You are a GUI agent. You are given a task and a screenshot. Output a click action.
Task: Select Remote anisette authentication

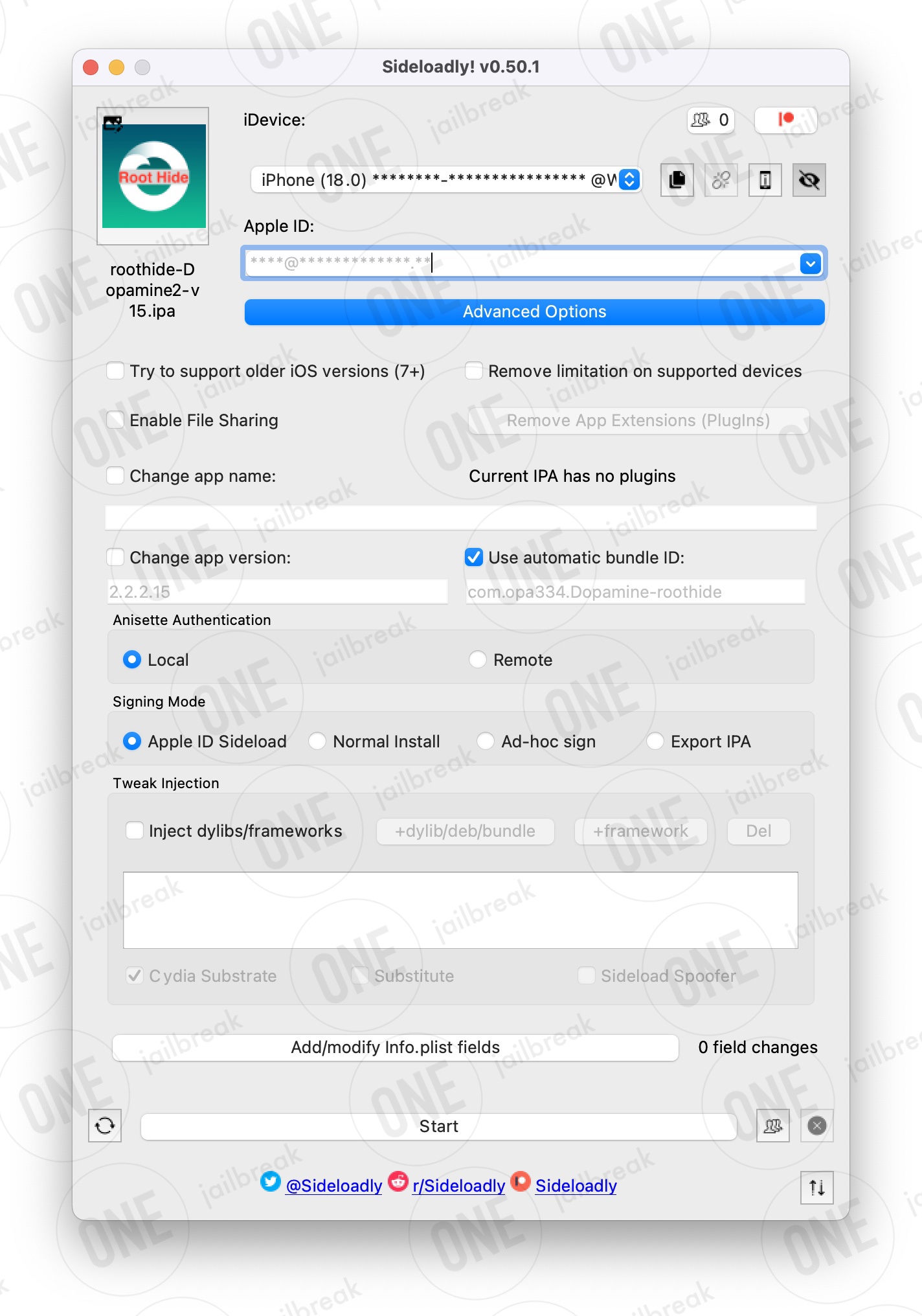[478, 660]
